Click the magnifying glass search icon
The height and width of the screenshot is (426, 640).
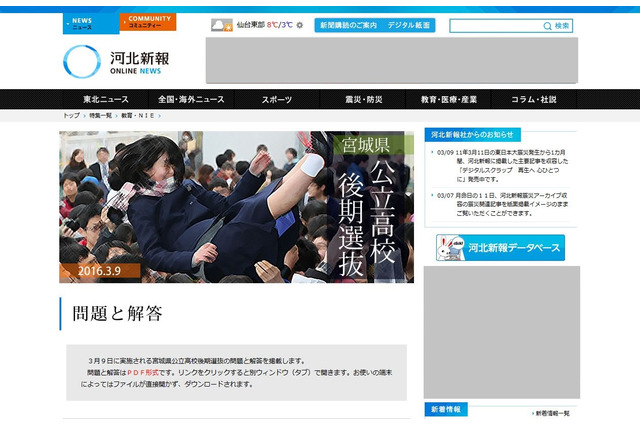[x=547, y=26]
